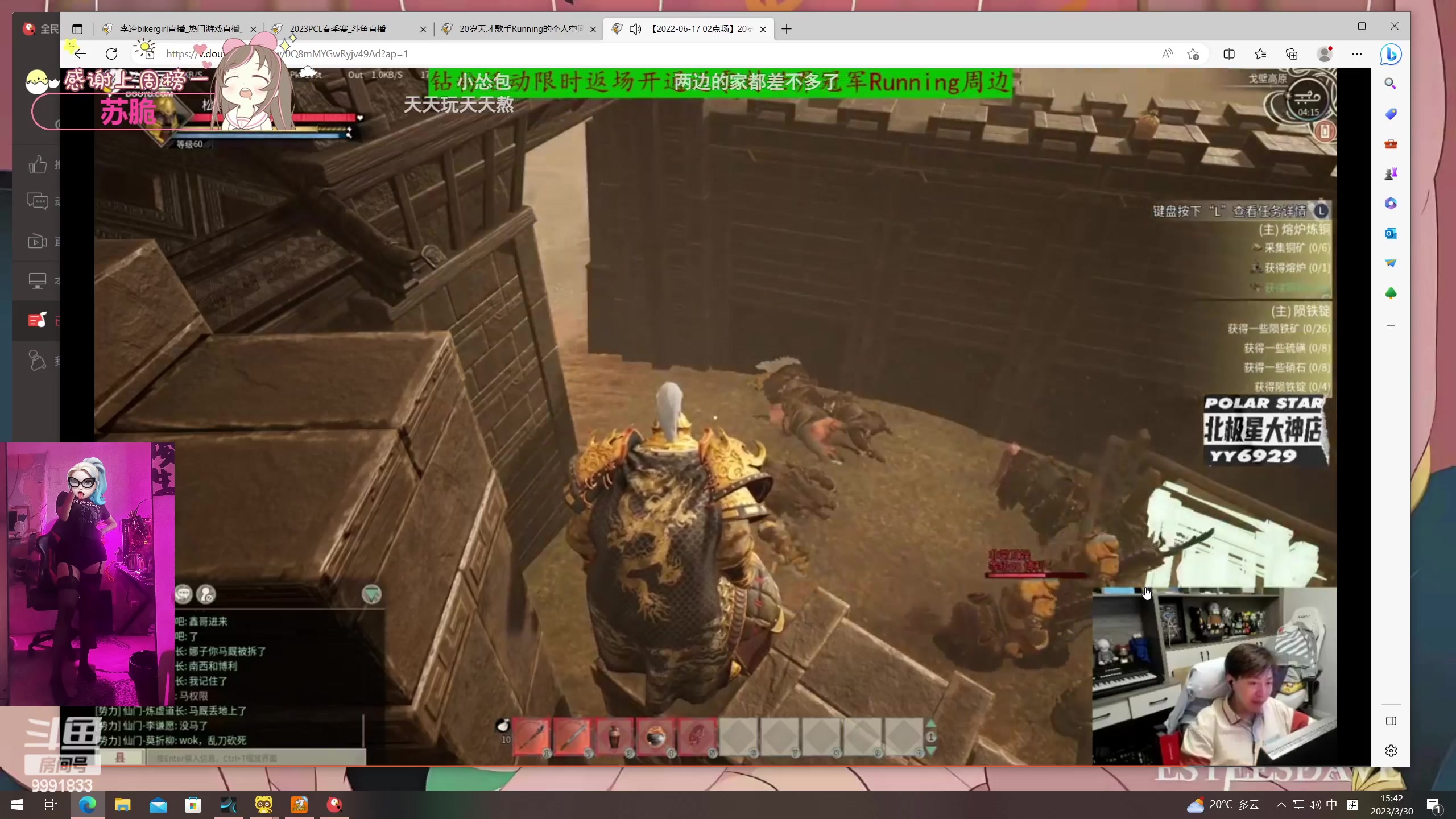Add this page to favorites
Screen dimensions: 1456x819
[x=1193, y=54]
